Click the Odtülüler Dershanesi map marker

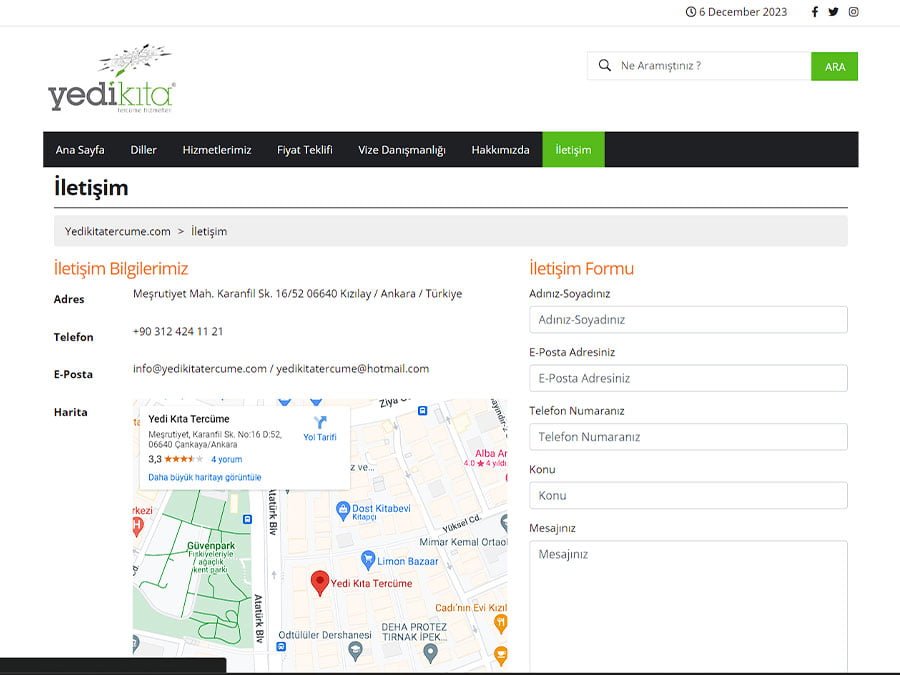pos(355,651)
